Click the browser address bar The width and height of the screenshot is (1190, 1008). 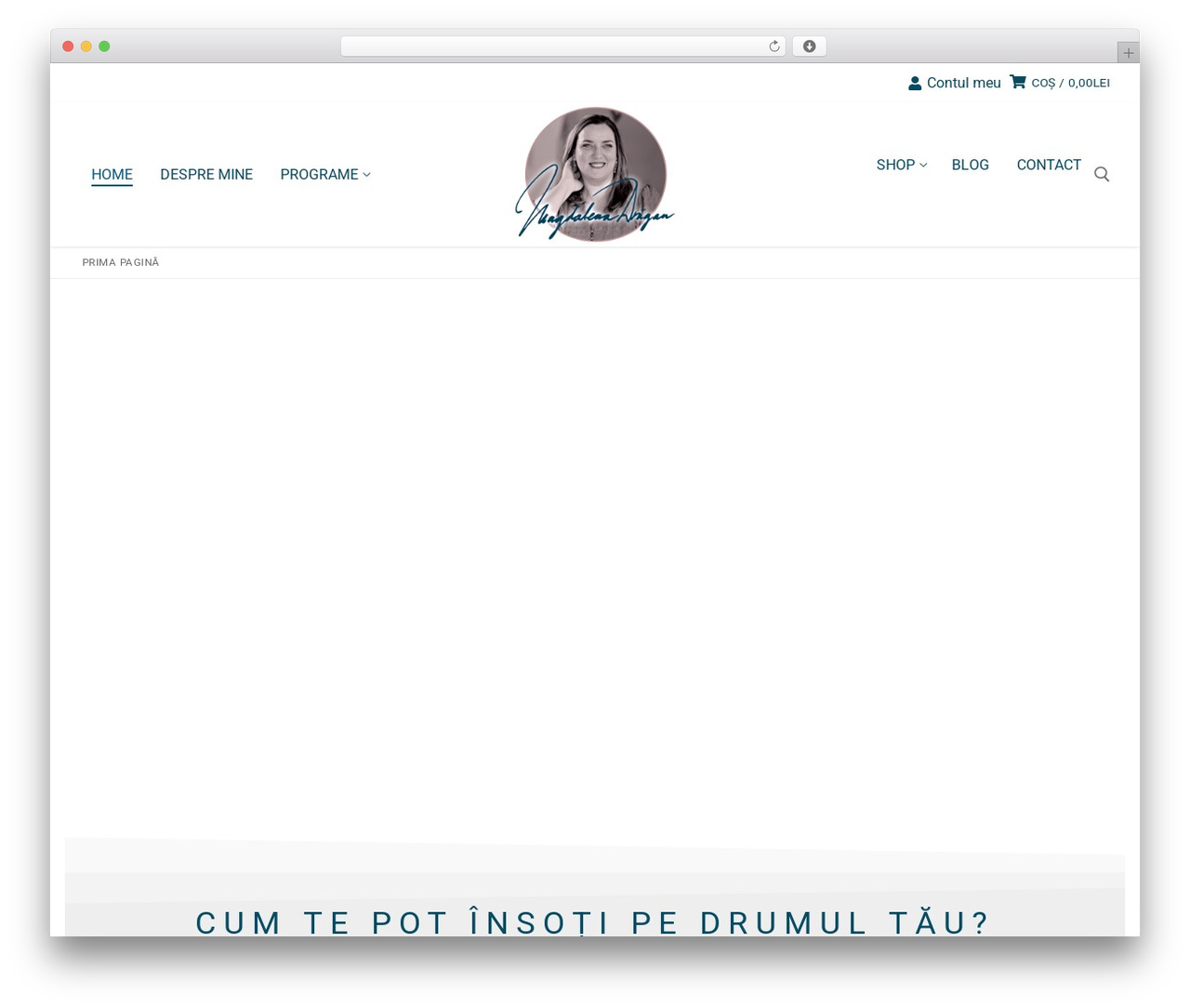coord(562,46)
